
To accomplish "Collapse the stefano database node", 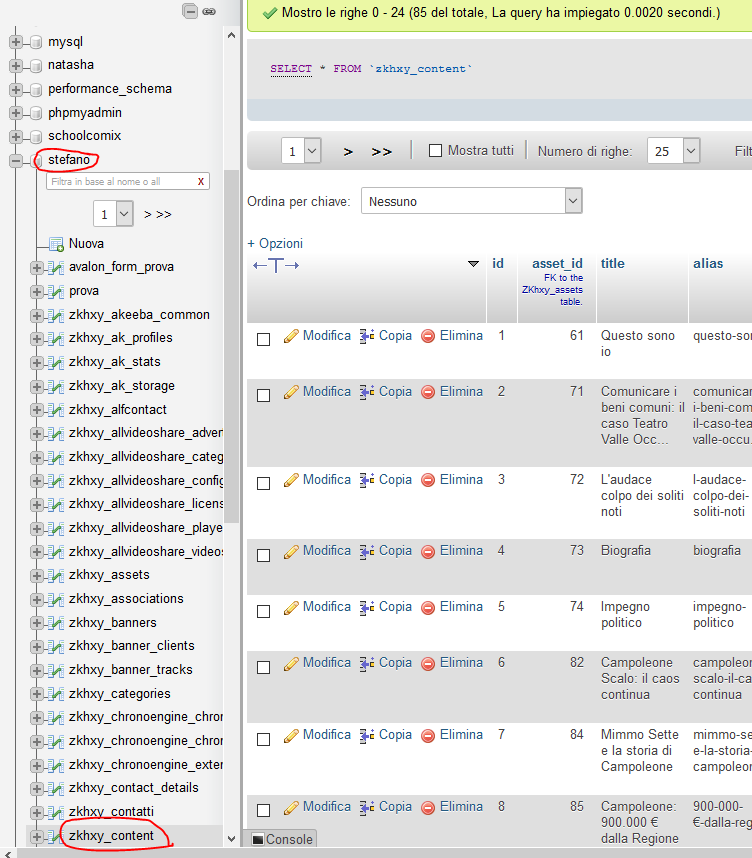I will pyautogui.click(x=16, y=160).
